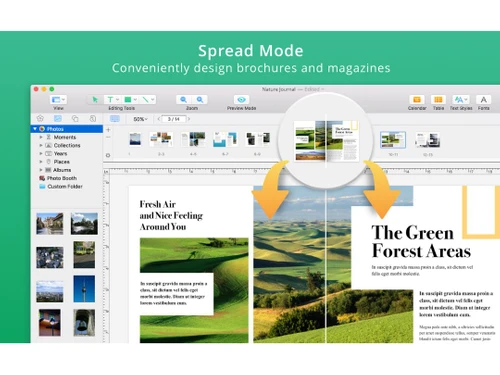Open the Text Styles dropdown
500x375 pixels.
[x=461, y=99]
